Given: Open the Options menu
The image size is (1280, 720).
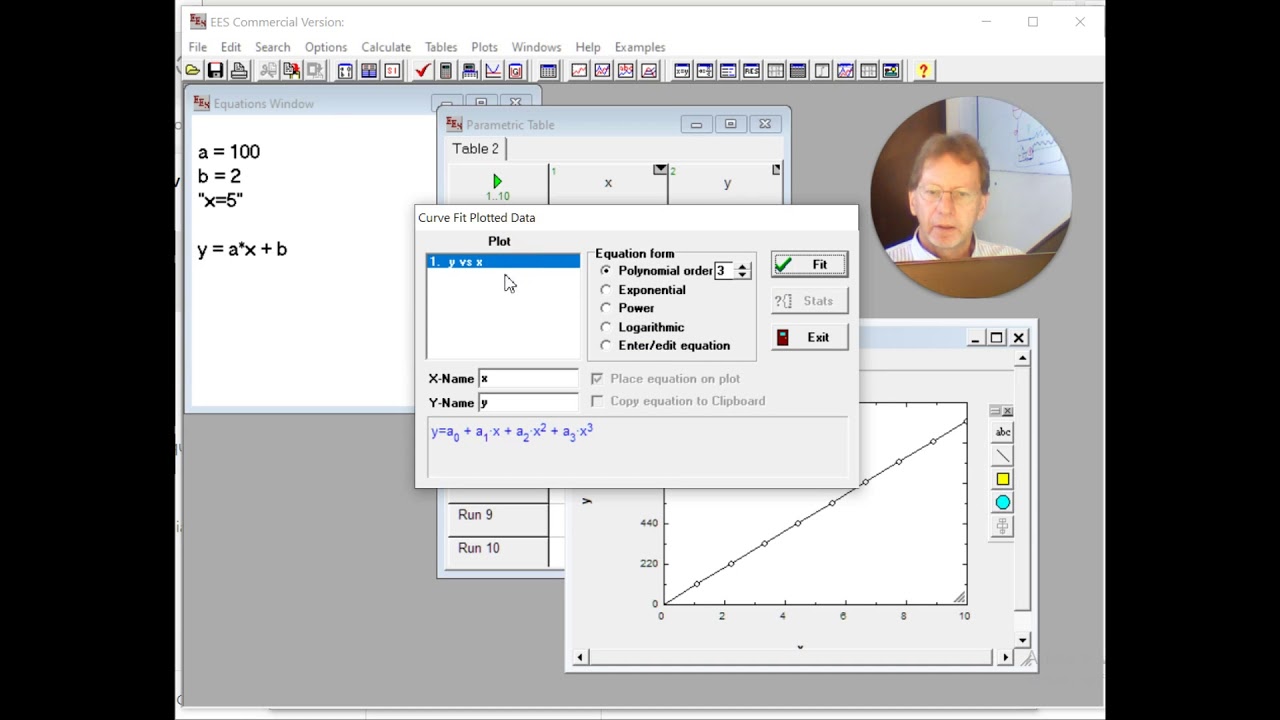Looking at the screenshot, I should click(x=326, y=47).
